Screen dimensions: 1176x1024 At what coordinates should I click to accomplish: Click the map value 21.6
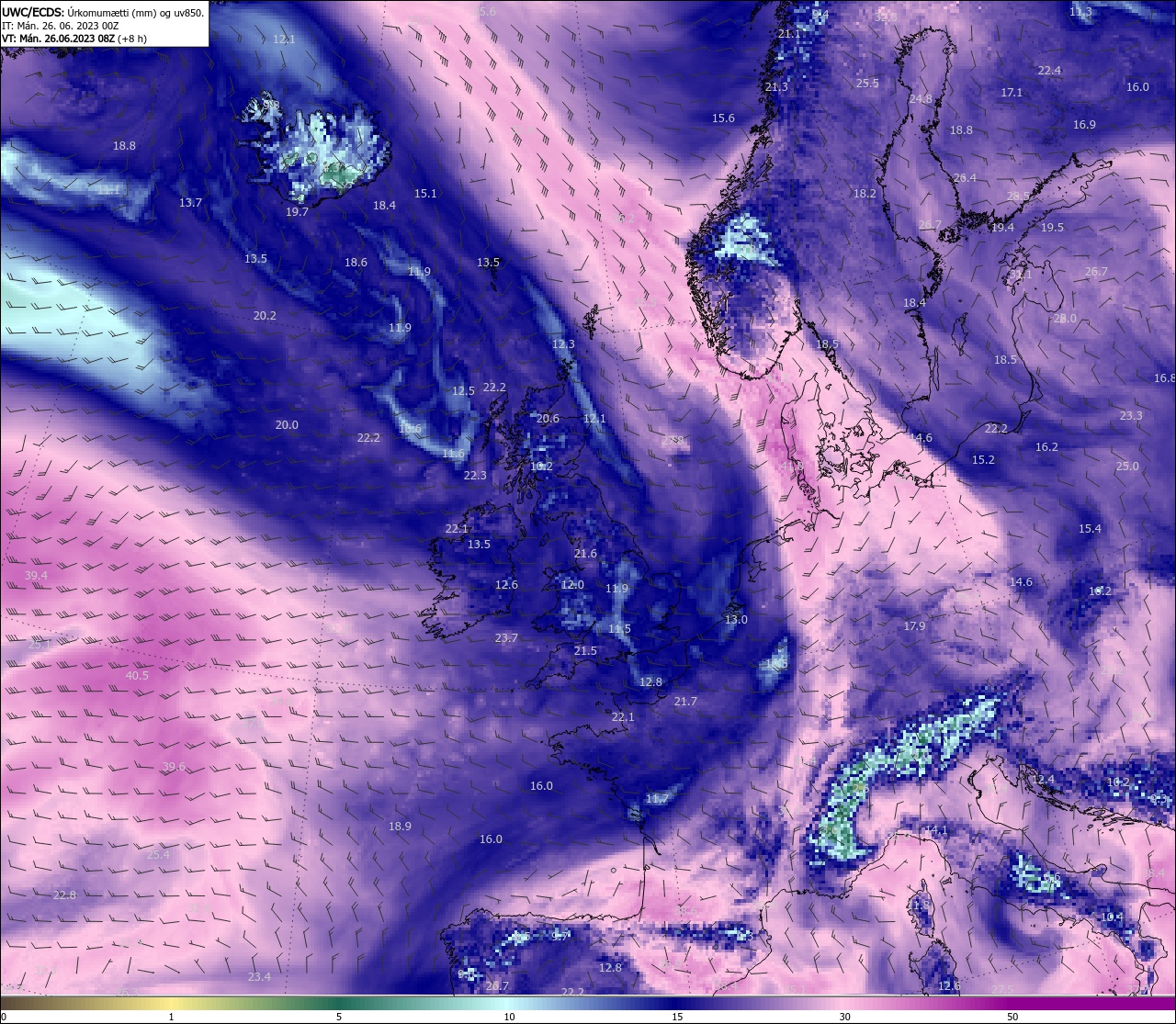tap(585, 553)
